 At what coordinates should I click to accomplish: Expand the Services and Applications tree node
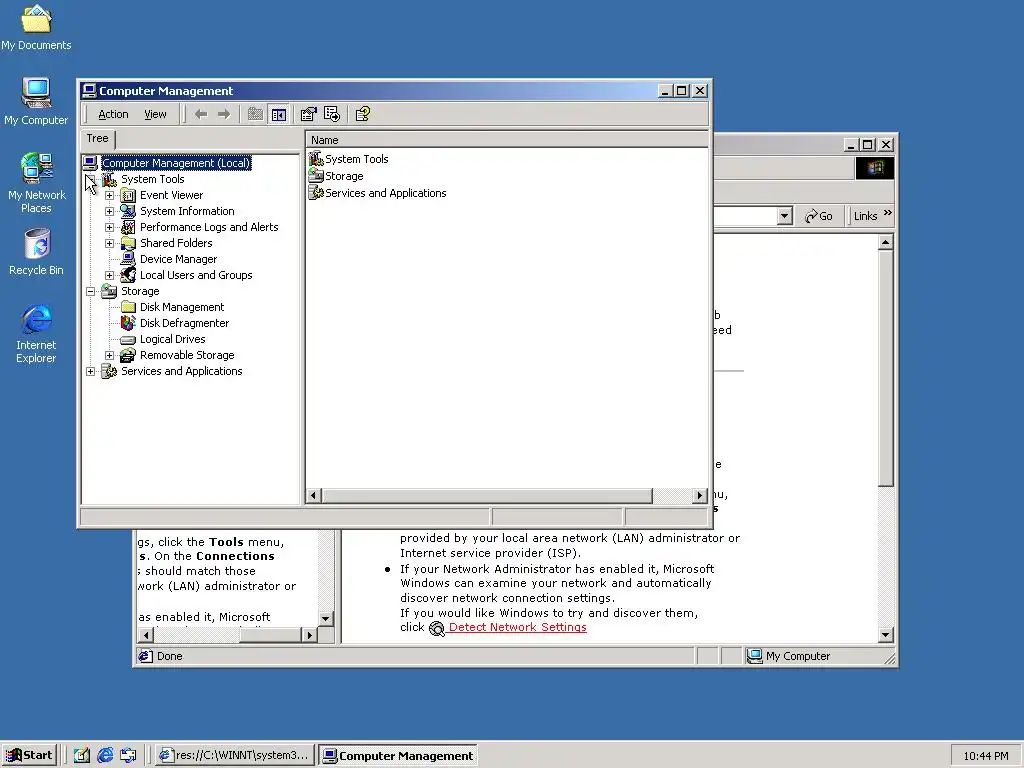[91, 371]
